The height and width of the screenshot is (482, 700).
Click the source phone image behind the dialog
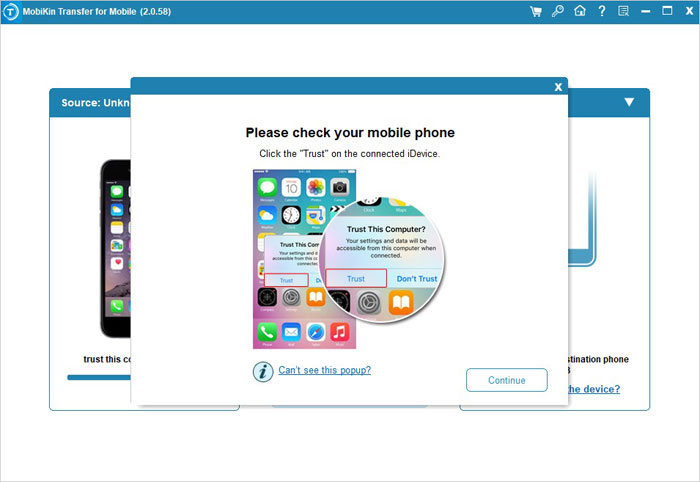point(115,248)
